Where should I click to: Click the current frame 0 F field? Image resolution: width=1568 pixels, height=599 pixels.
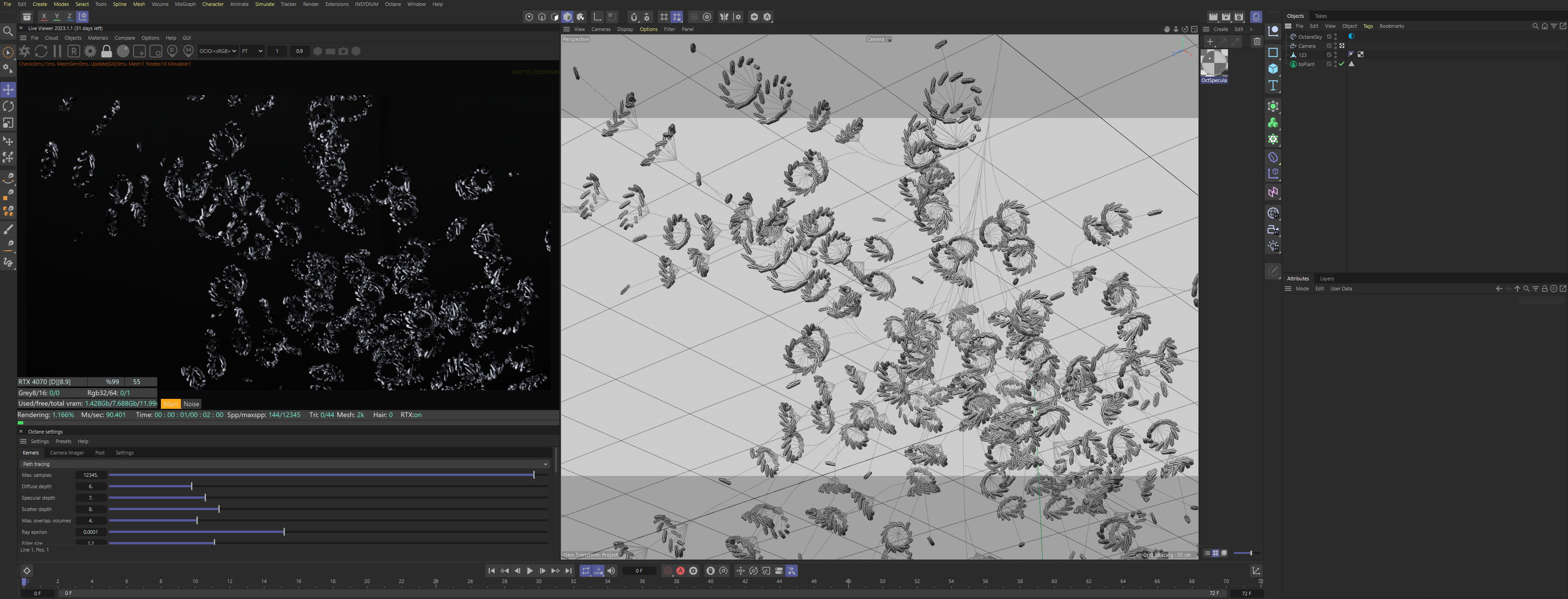[639, 570]
